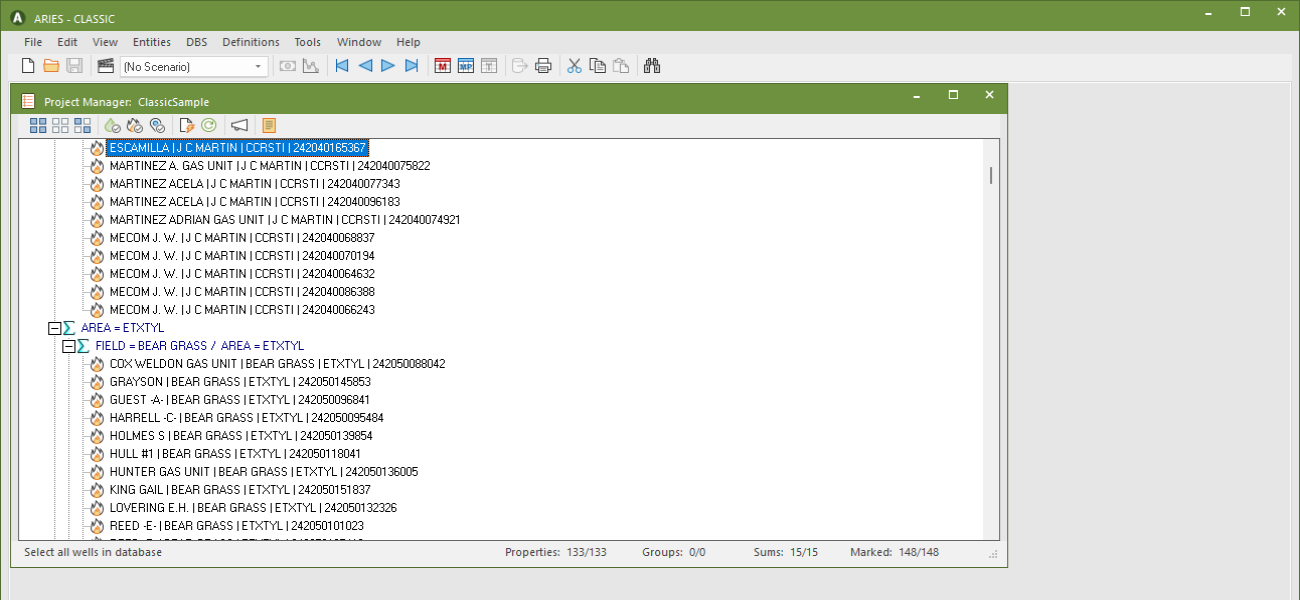Select MECOM J. W. 242040068837 well
Screen dimensions: 1300x600
241,238
